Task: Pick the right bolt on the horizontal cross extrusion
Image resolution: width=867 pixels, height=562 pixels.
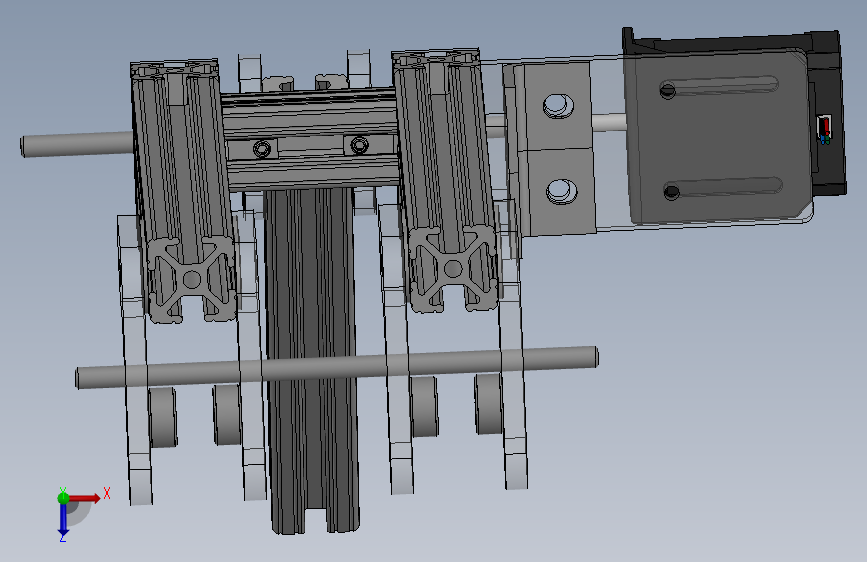Action: [x=359, y=145]
